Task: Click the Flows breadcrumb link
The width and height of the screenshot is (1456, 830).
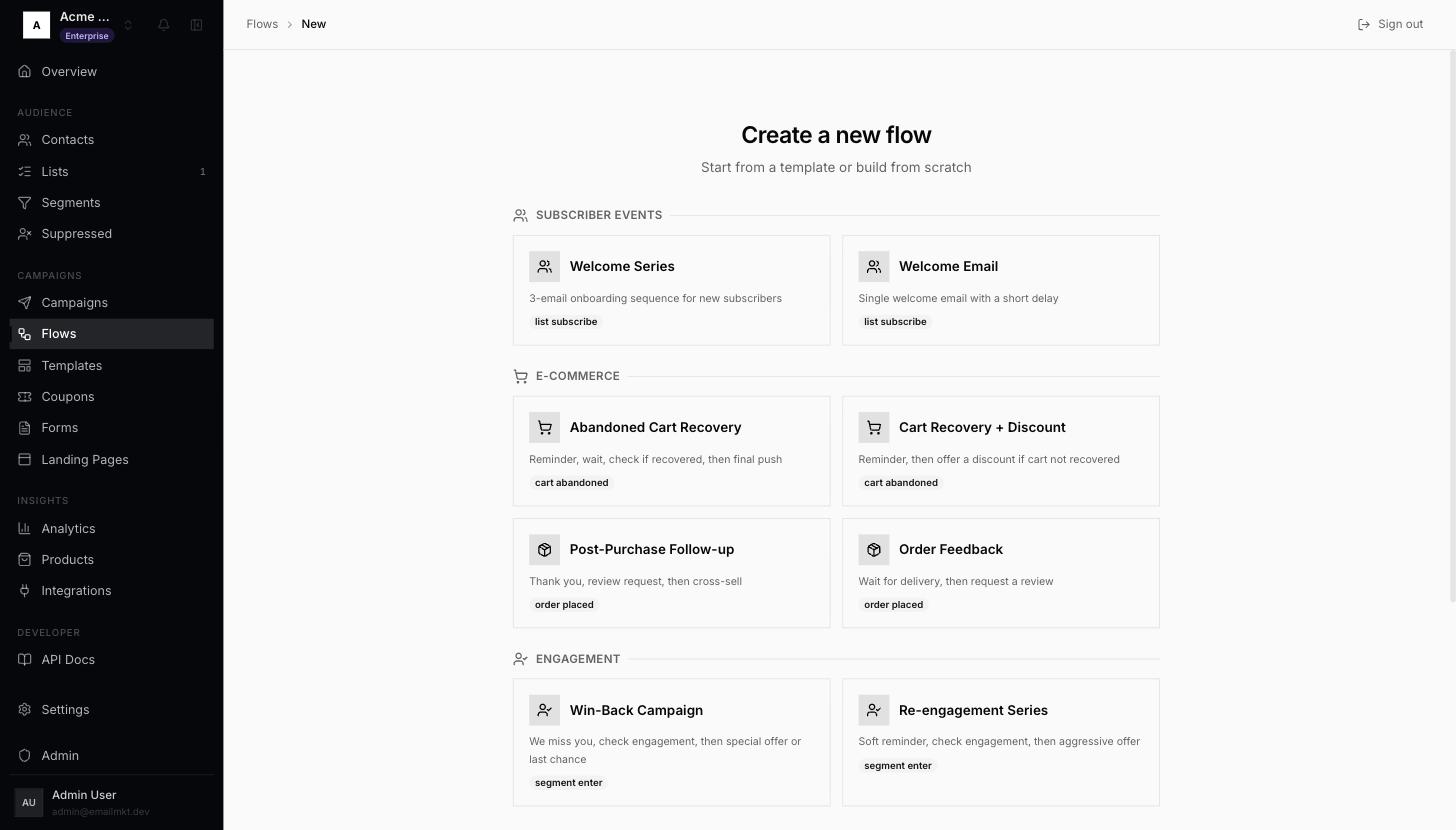Action: pyautogui.click(x=262, y=24)
